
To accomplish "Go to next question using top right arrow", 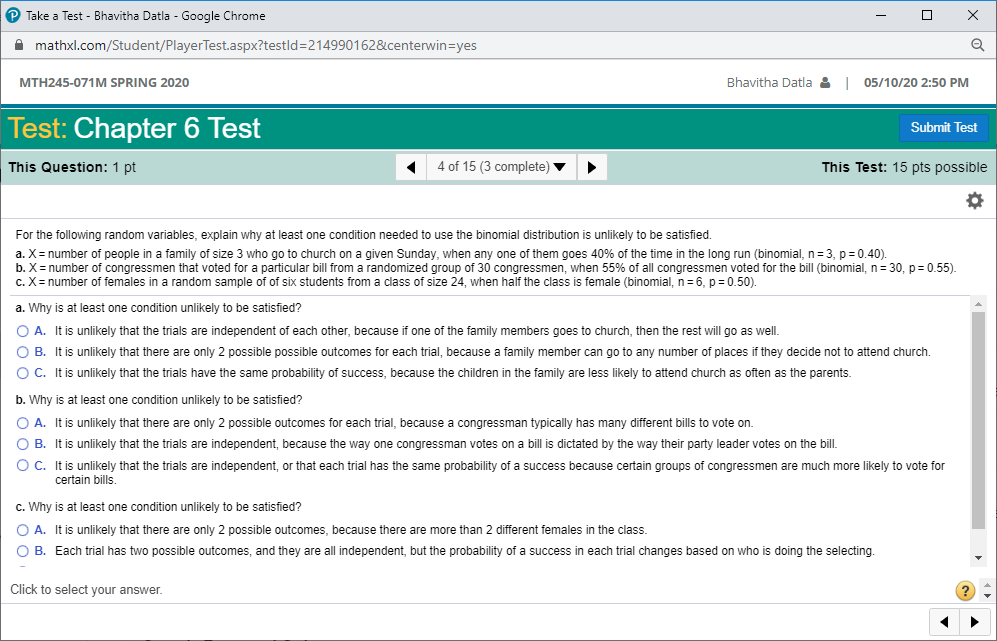I will (x=592, y=166).
